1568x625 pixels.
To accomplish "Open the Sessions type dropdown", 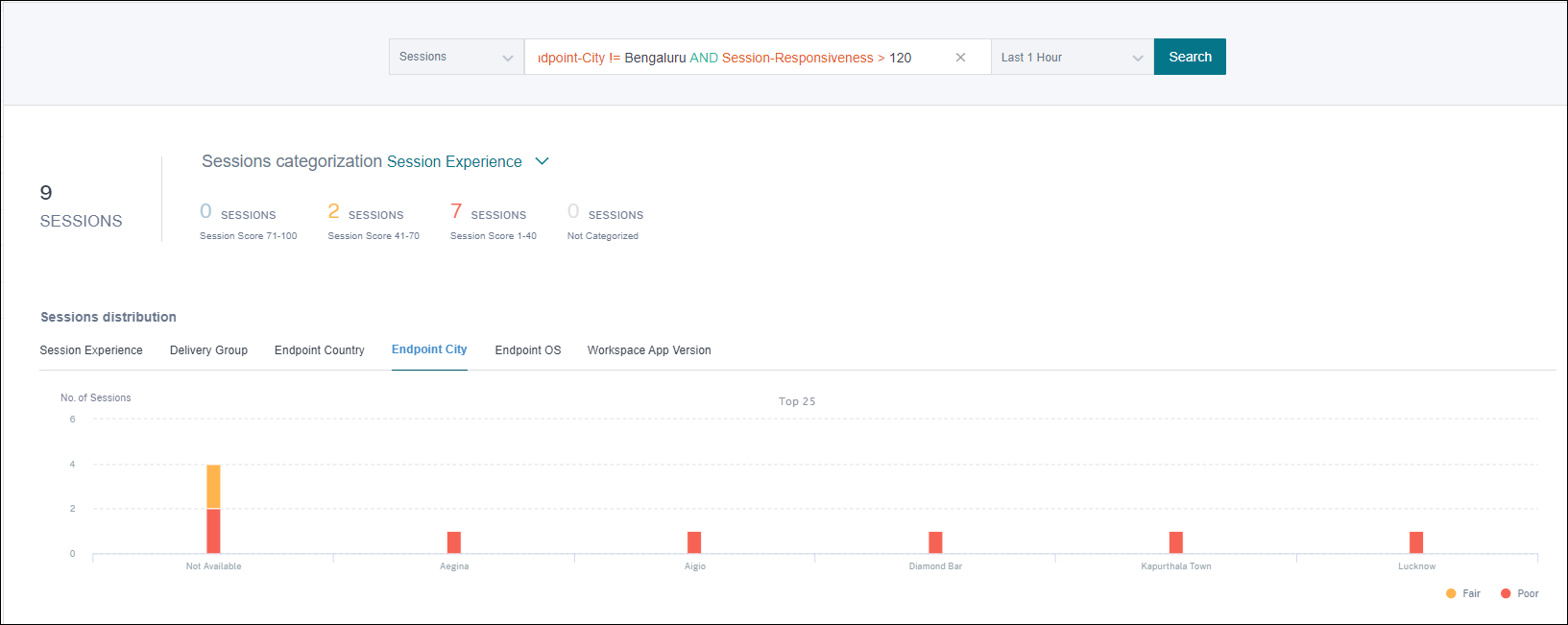I will (x=456, y=58).
